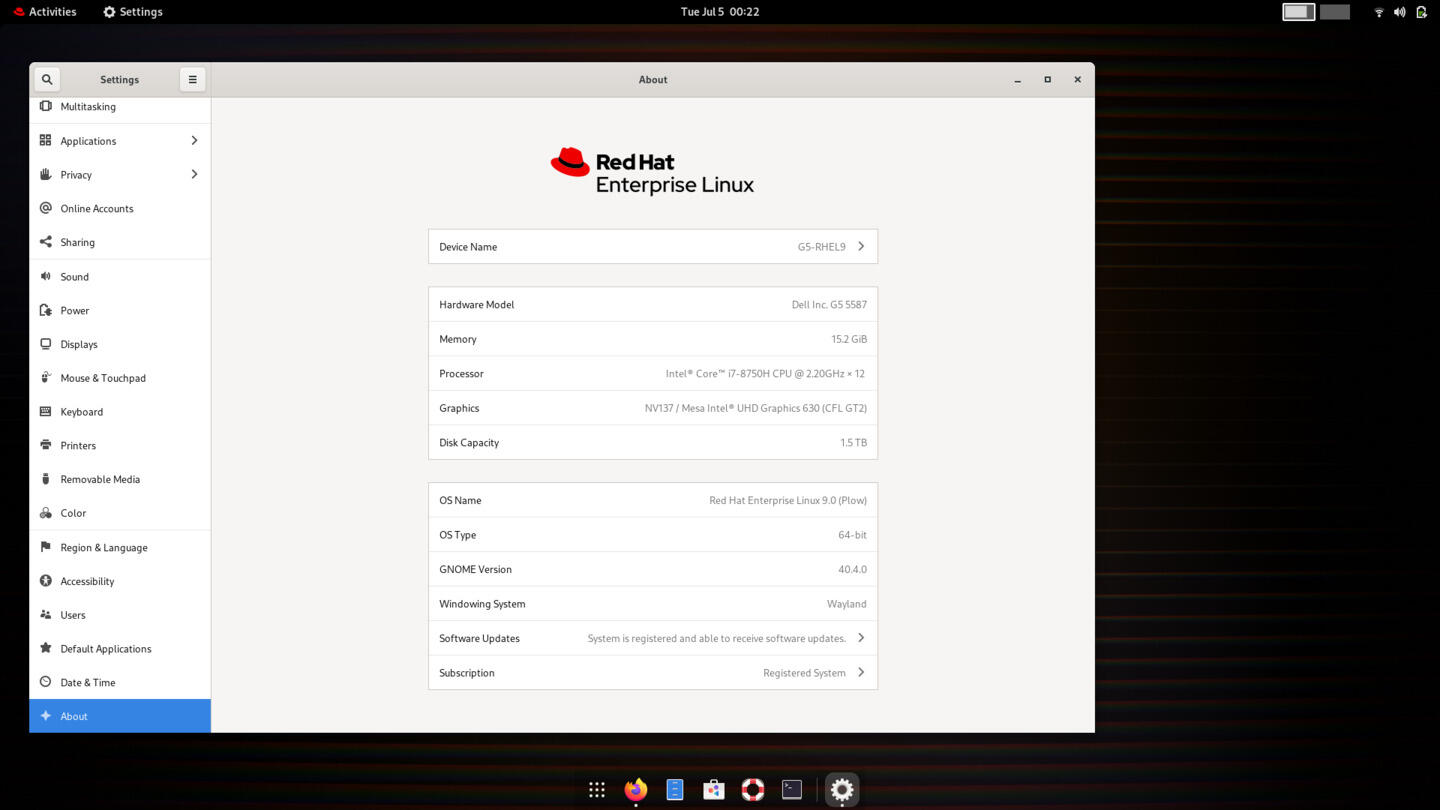This screenshot has height=810, width=1440.
Task: Click the Displays monitor icon
Action: tap(45, 344)
